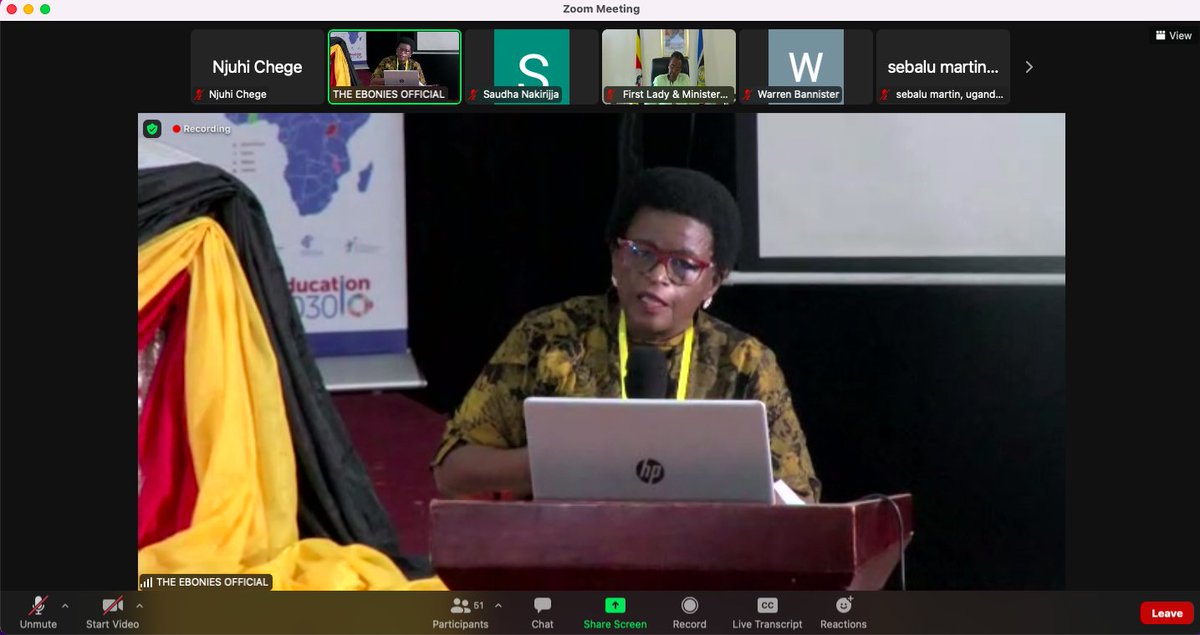
Task: Click the green encryption shield icon
Action: coord(152,129)
